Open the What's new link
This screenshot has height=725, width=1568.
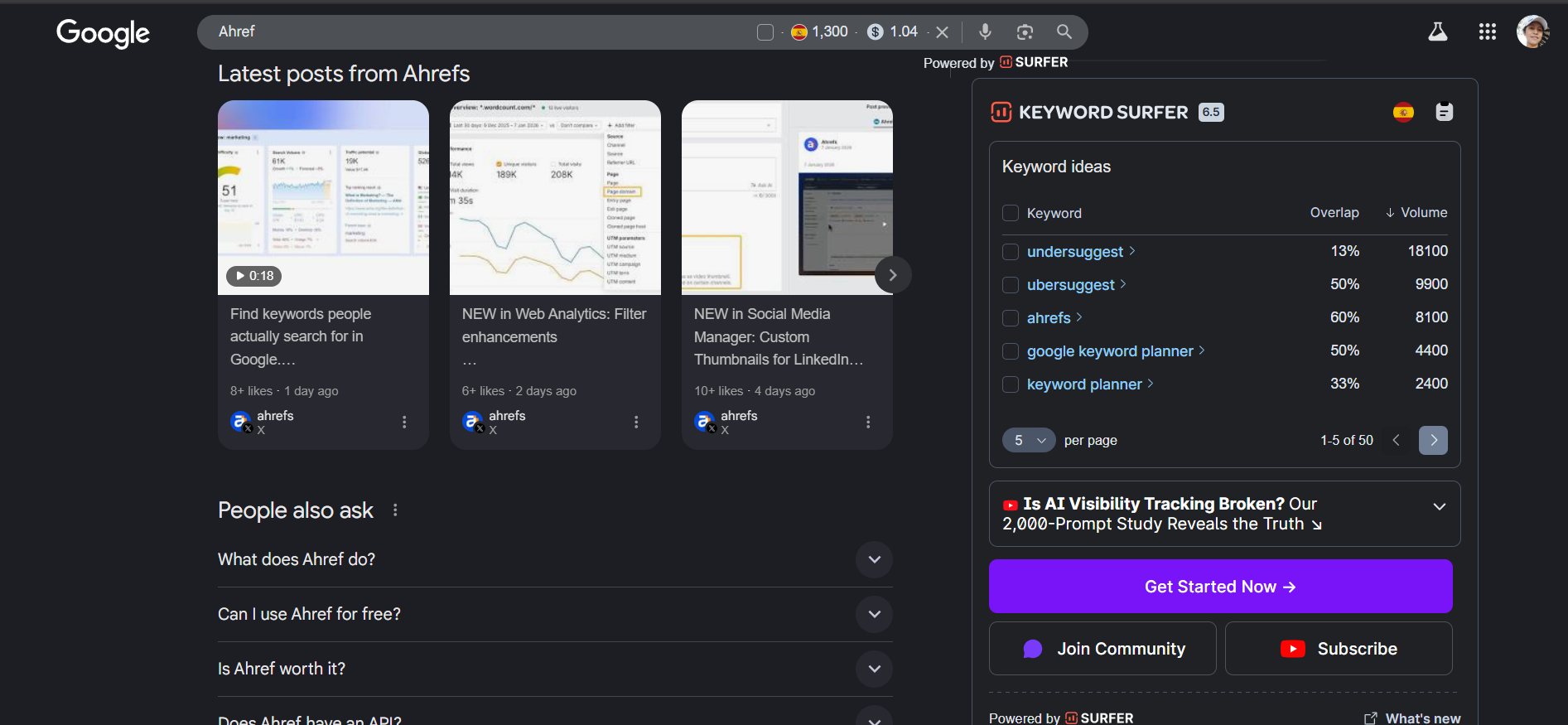[x=1412, y=718]
